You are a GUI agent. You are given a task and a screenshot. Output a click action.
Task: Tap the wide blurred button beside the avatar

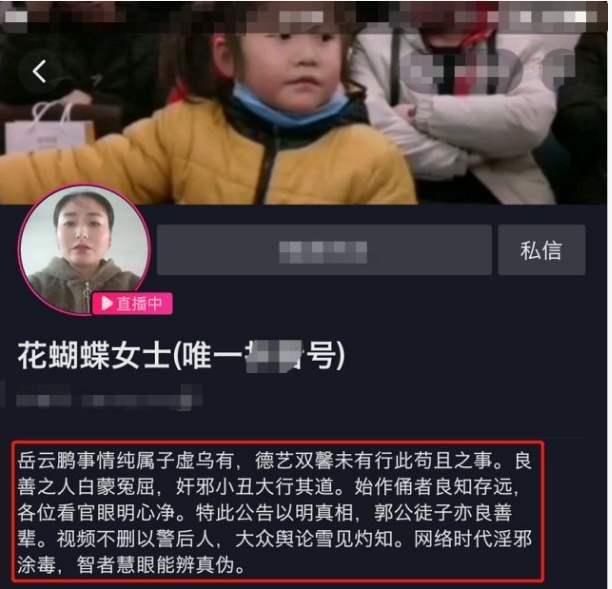point(324,250)
